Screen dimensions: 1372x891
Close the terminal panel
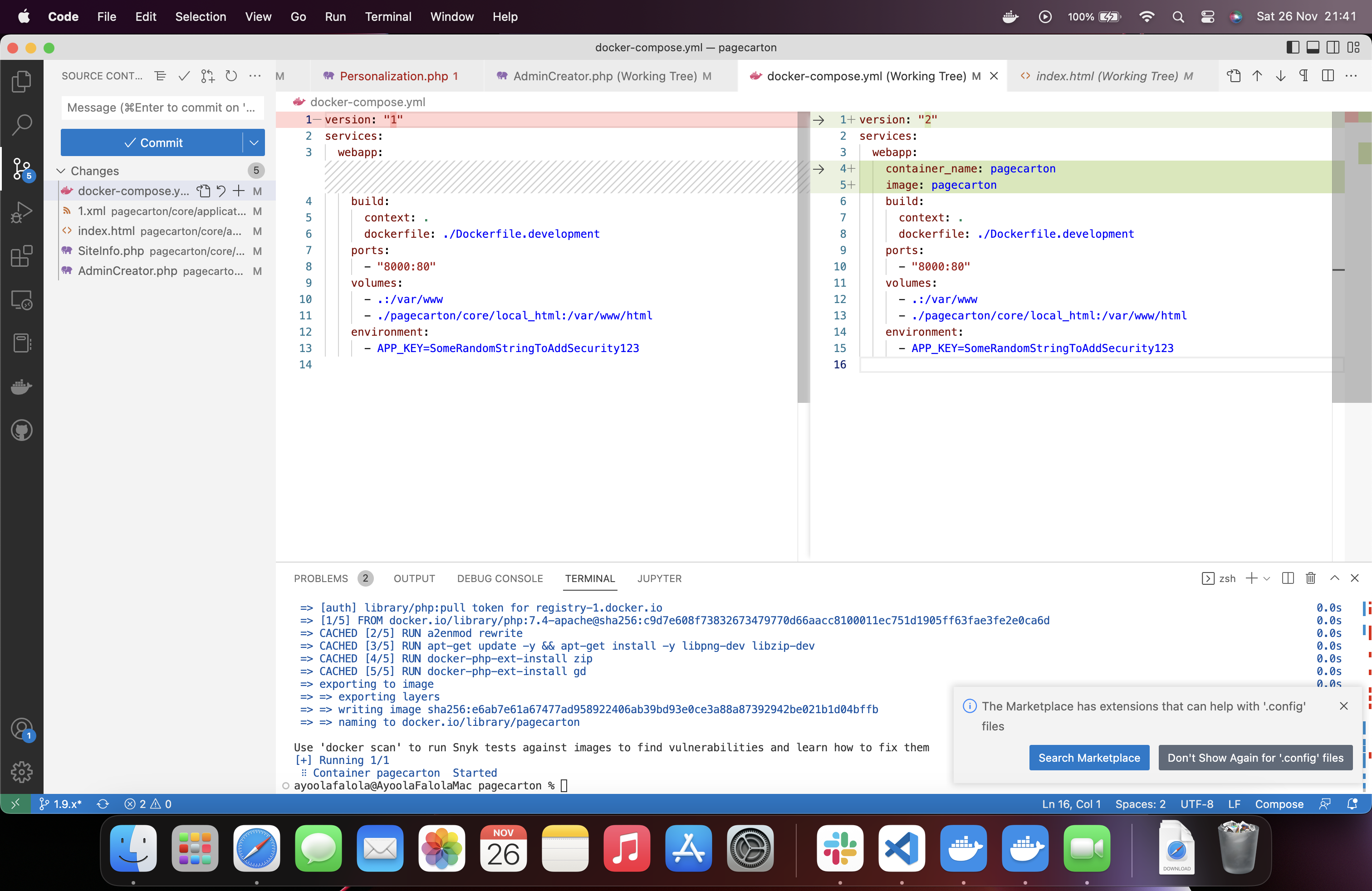coord(1355,578)
